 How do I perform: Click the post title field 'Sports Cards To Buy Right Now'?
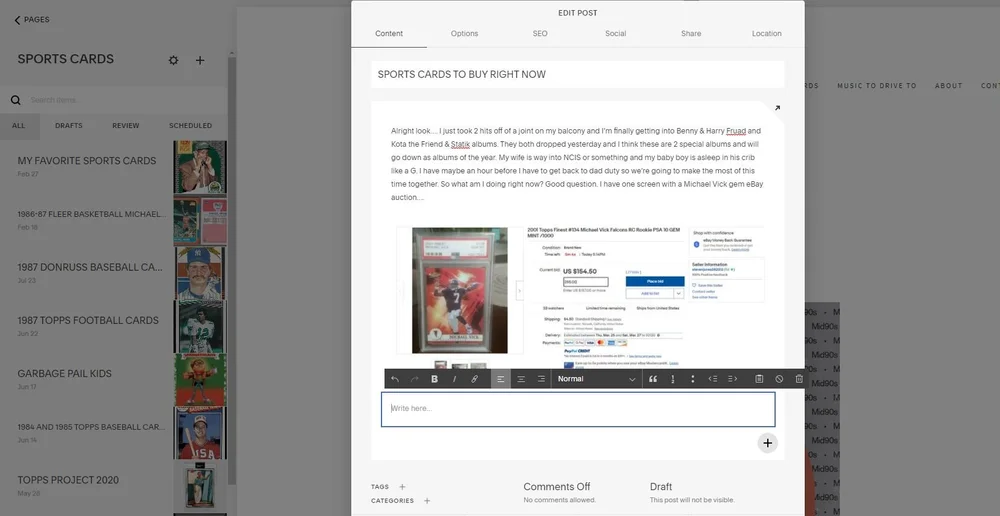[x=578, y=75]
